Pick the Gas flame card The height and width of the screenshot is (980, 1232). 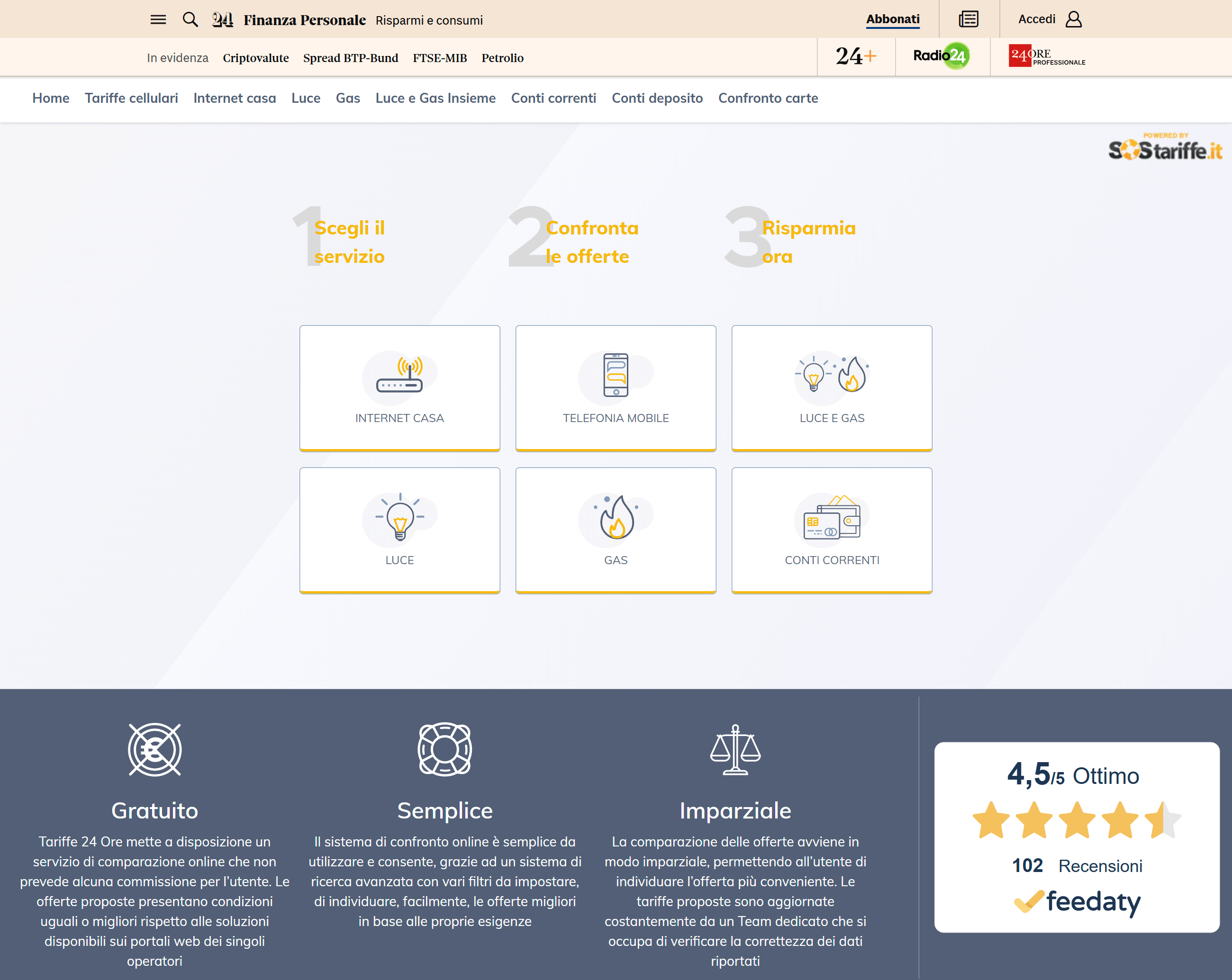coord(616,530)
